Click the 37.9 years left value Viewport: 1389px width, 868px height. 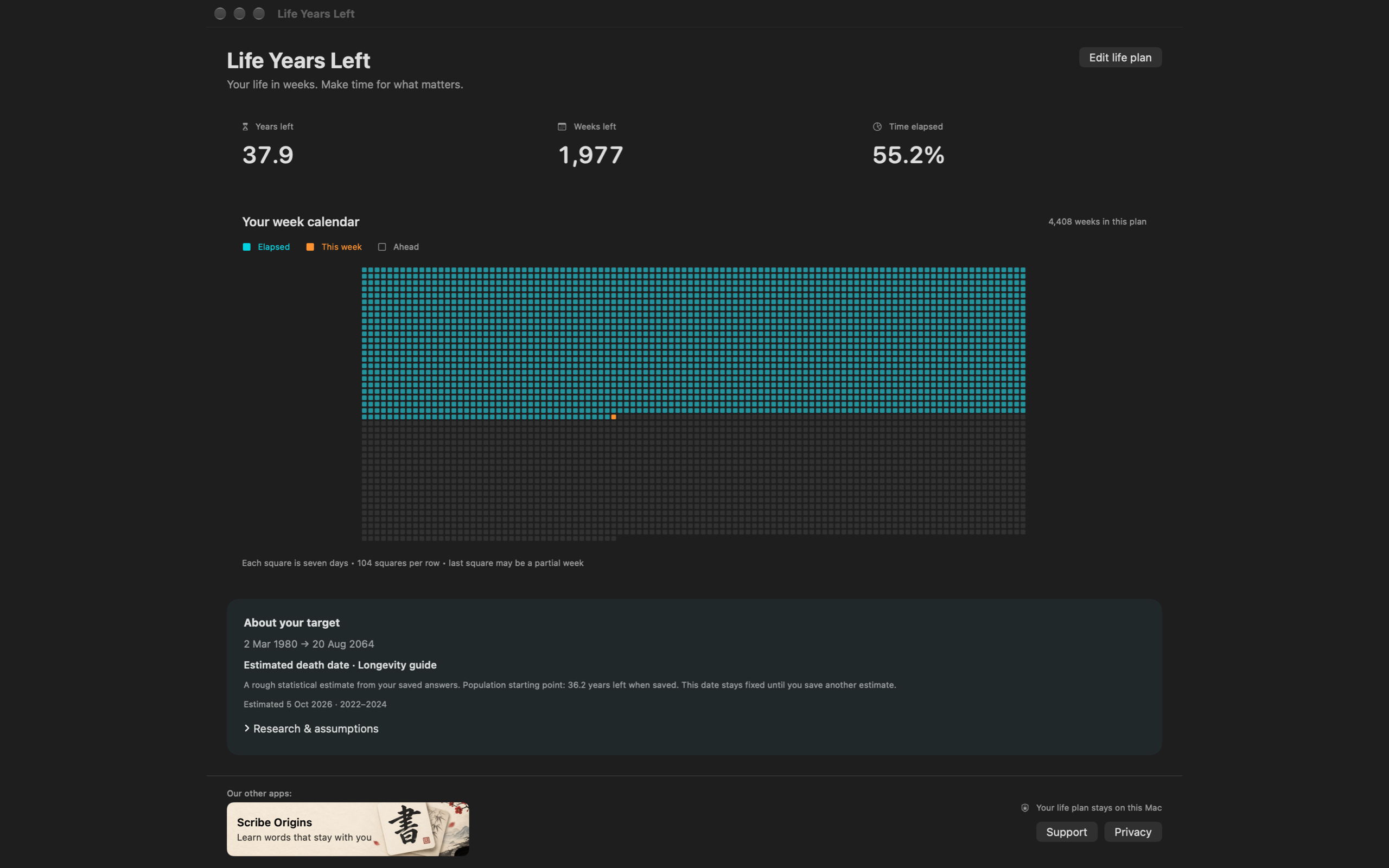[267, 155]
